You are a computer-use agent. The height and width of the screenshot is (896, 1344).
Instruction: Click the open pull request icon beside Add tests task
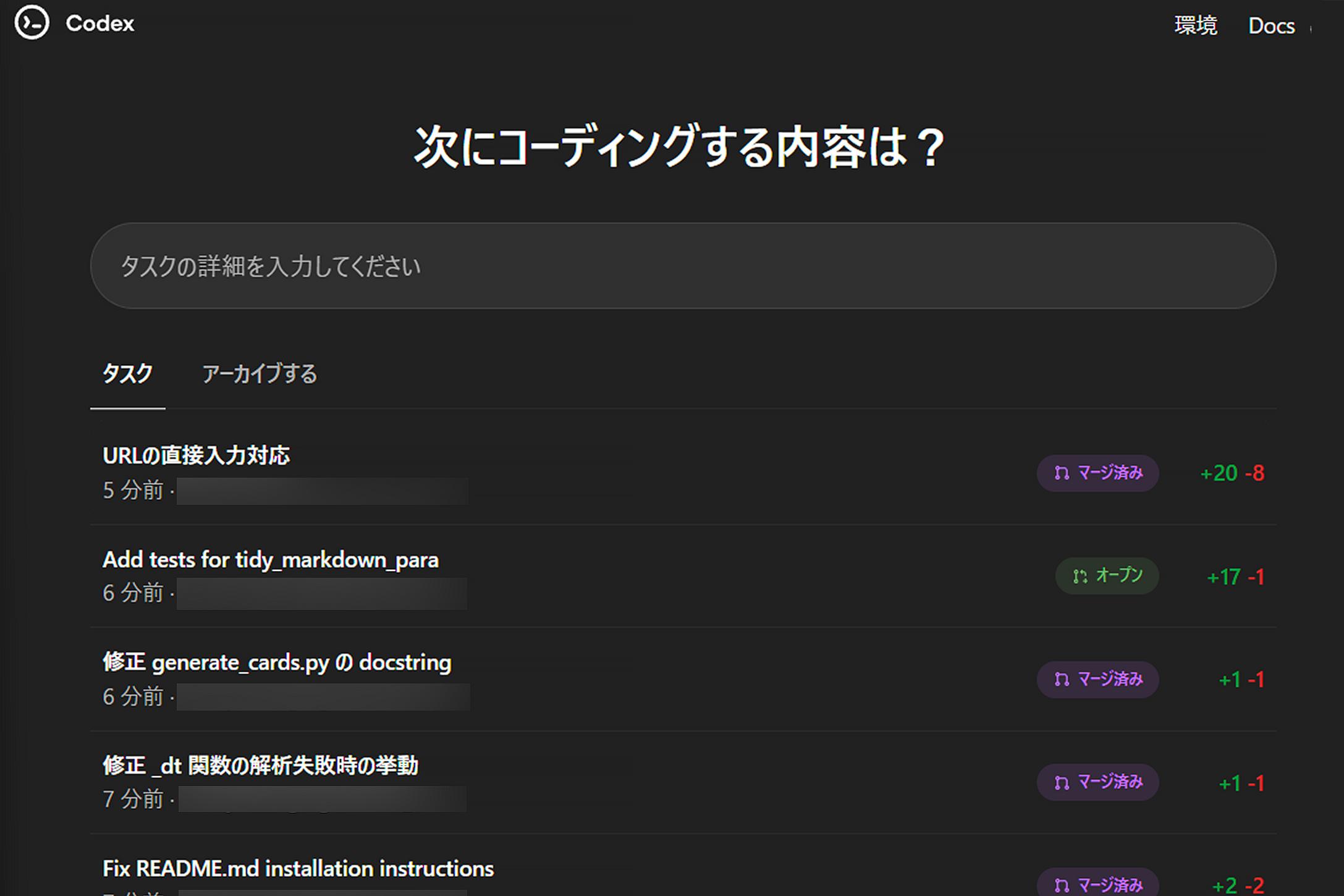1080,576
